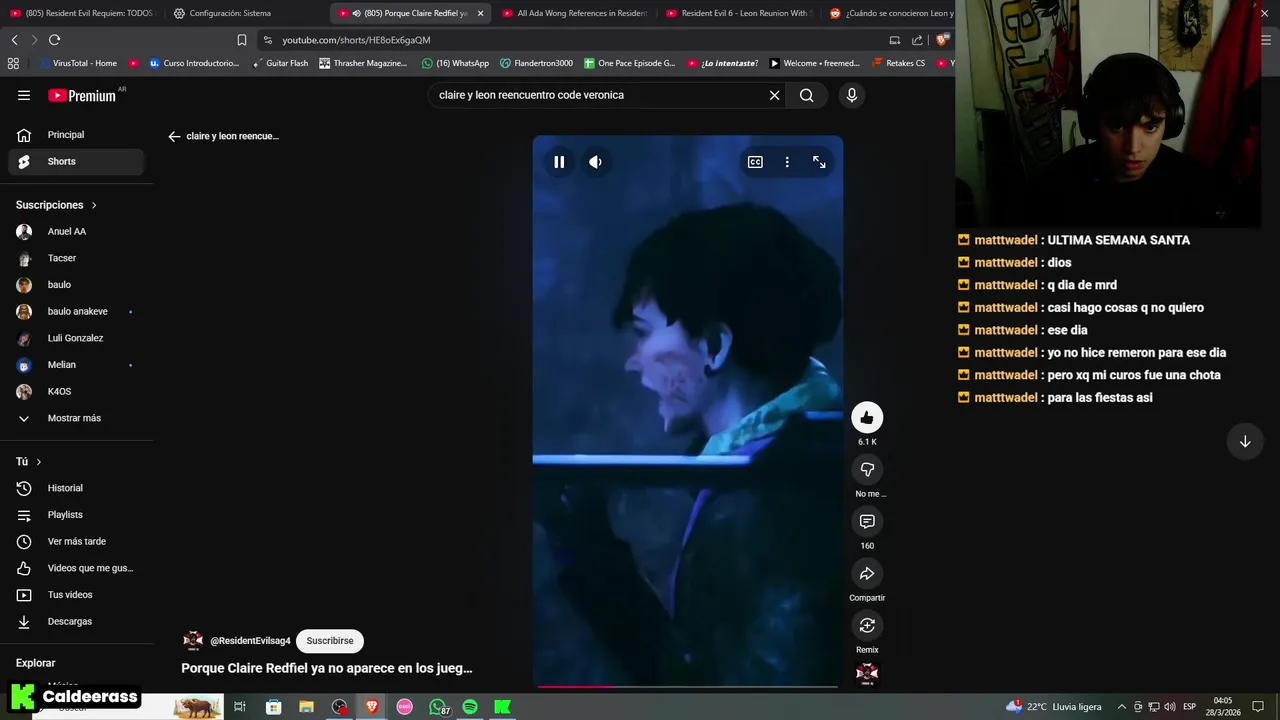This screenshot has height=720, width=1280.
Task: Open the 'Thrasher Magazine...' bookmark
Action: [x=363, y=63]
